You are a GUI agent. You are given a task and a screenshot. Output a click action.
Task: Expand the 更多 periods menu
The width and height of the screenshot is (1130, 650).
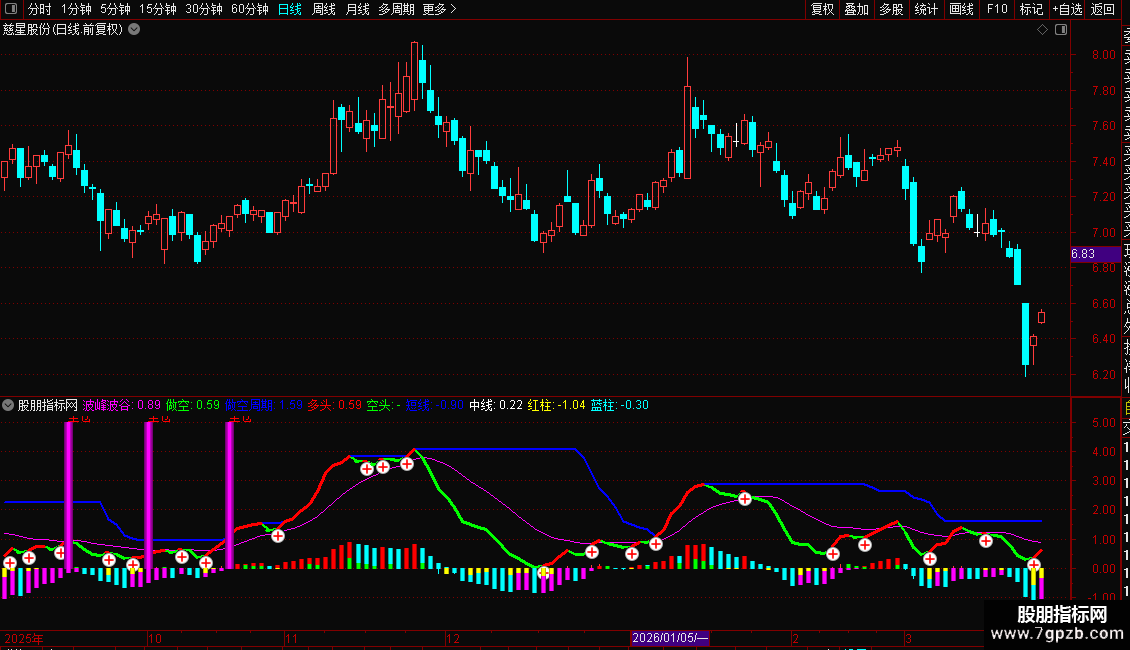point(439,9)
